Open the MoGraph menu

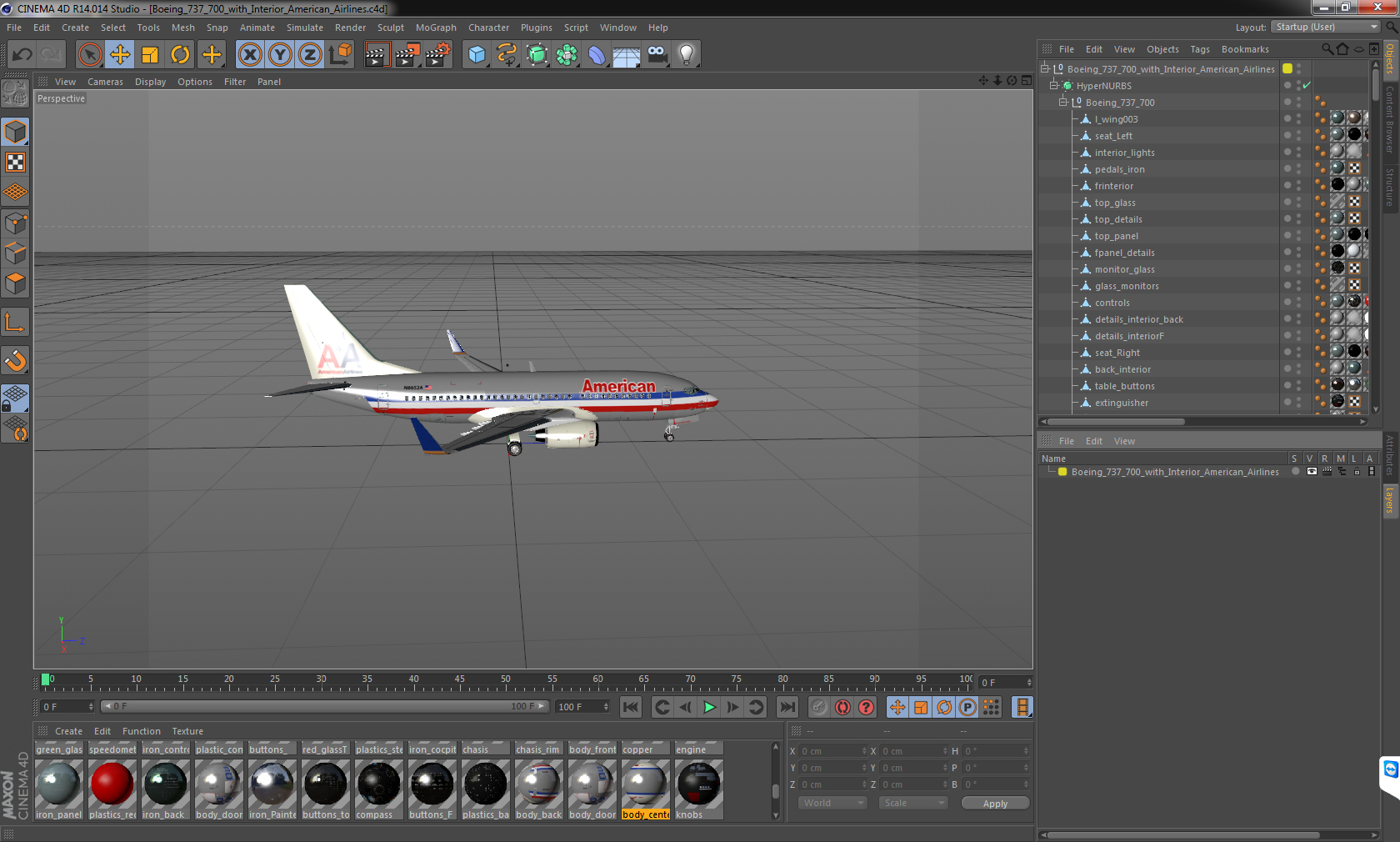(436, 28)
